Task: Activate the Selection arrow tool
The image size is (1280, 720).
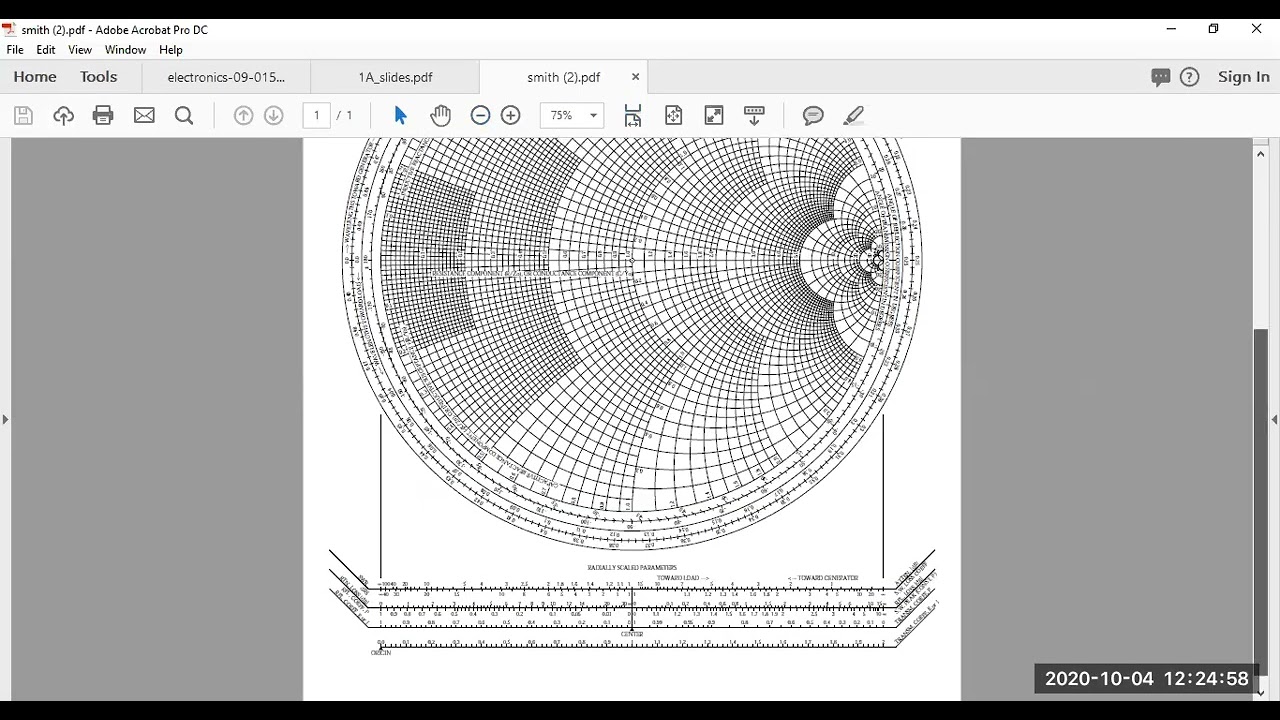Action: pyautogui.click(x=401, y=116)
